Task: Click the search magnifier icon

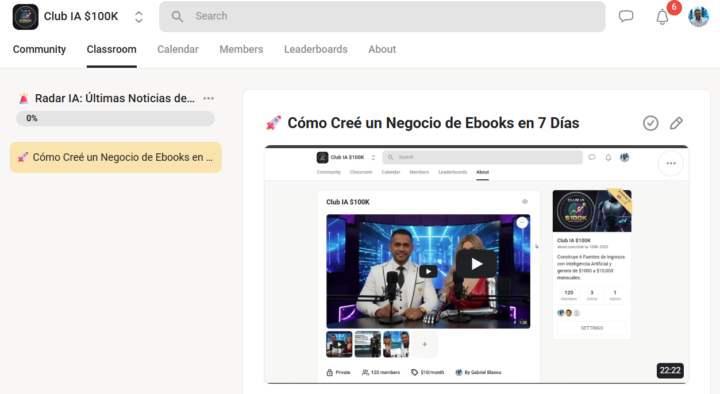Action: pos(177,17)
